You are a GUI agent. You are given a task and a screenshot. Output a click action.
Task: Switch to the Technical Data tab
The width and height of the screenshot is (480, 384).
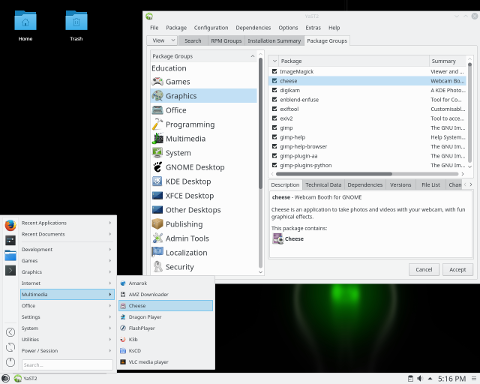(323, 185)
